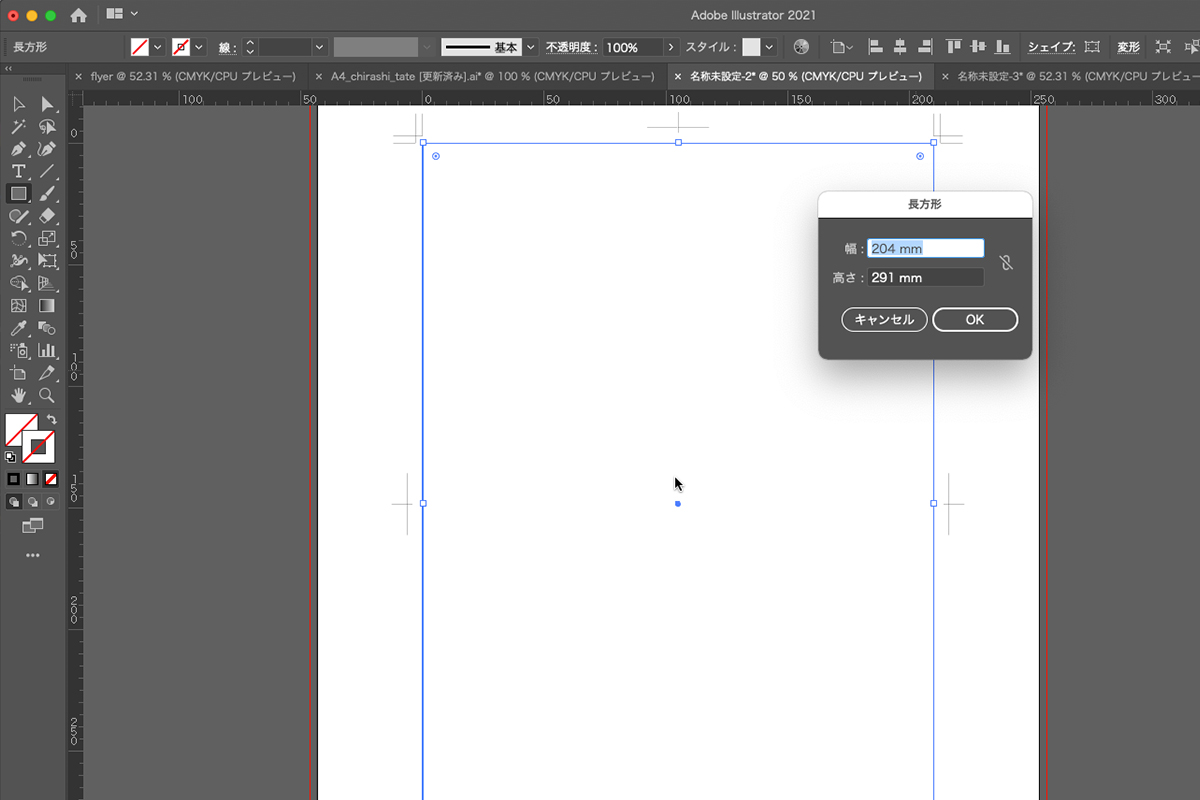
Task: Open the stroke weight dropdown
Action: (320, 47)
